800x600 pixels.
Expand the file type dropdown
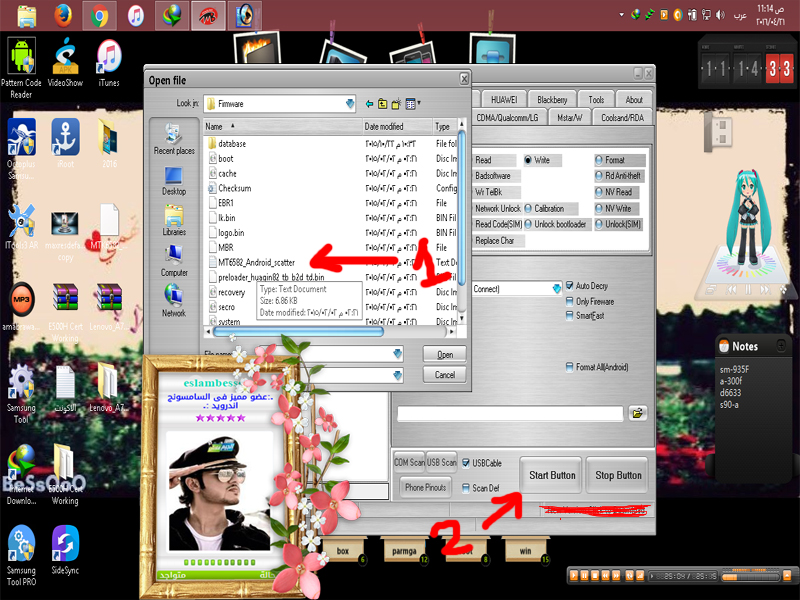397,376
